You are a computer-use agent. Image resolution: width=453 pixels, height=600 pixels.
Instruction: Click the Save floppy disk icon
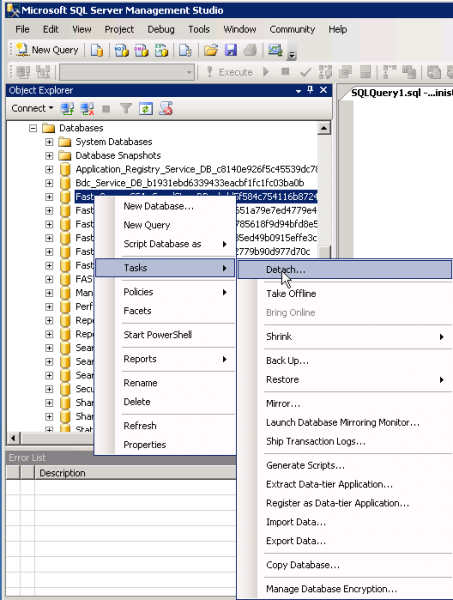point(230,50)
